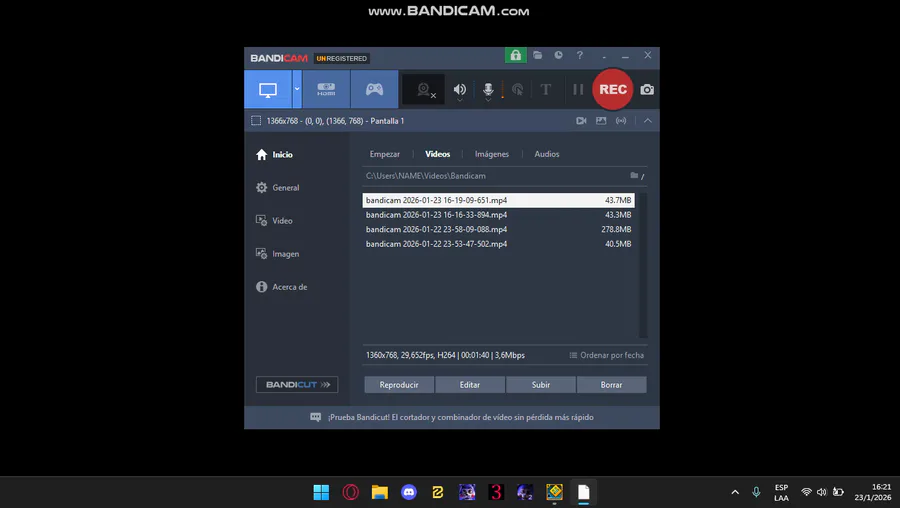Click output path C:\Users\NAME\Videos\Bandicam
Screen dimensions: 900x508
point(426,176)
